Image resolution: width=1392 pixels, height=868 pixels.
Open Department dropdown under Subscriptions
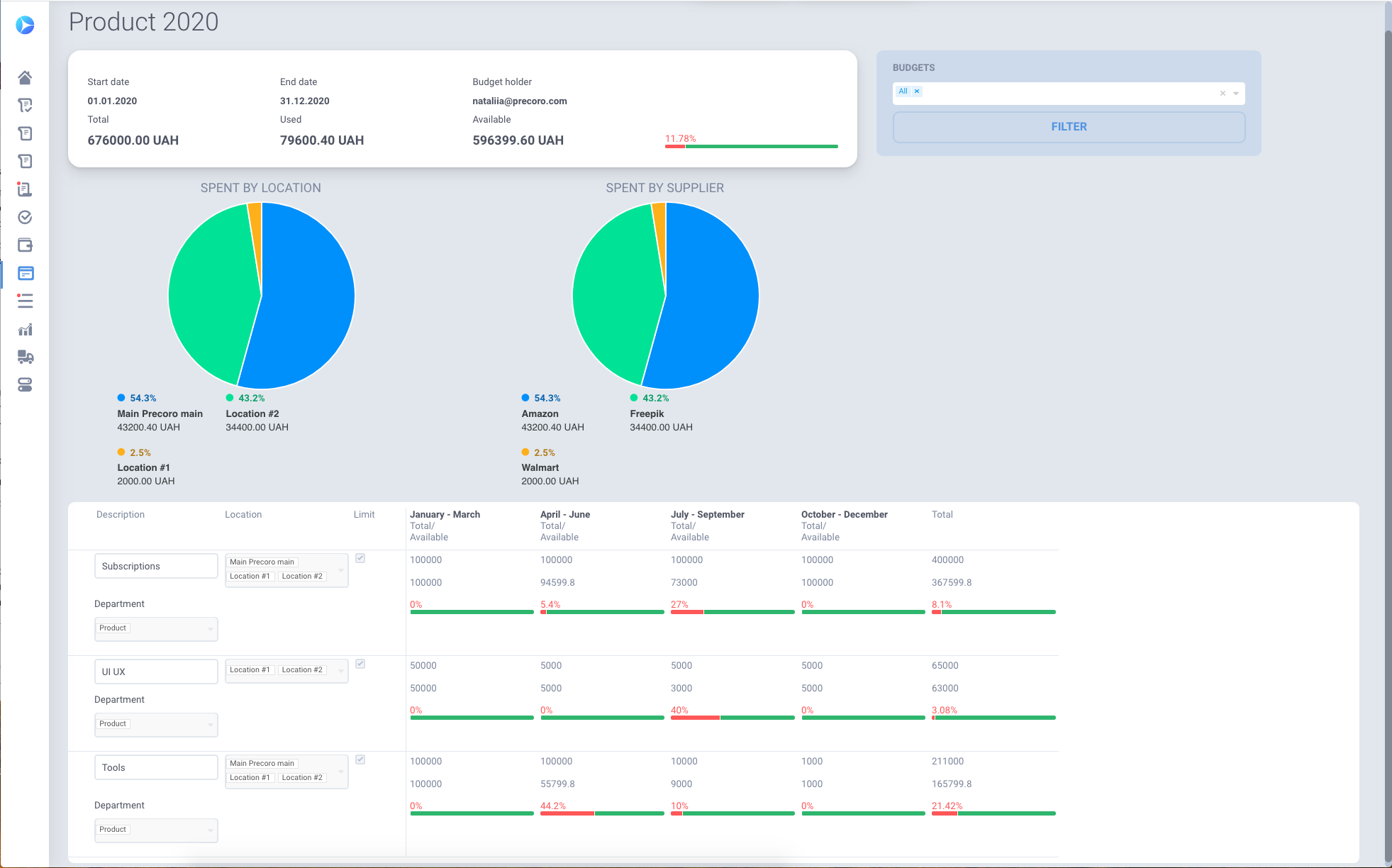156,629
